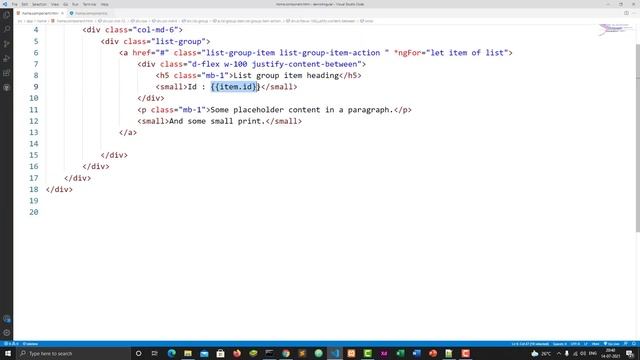Open the weather widget on taskbar
This screenshot has height=360, width=640.
tap(541, 353)
